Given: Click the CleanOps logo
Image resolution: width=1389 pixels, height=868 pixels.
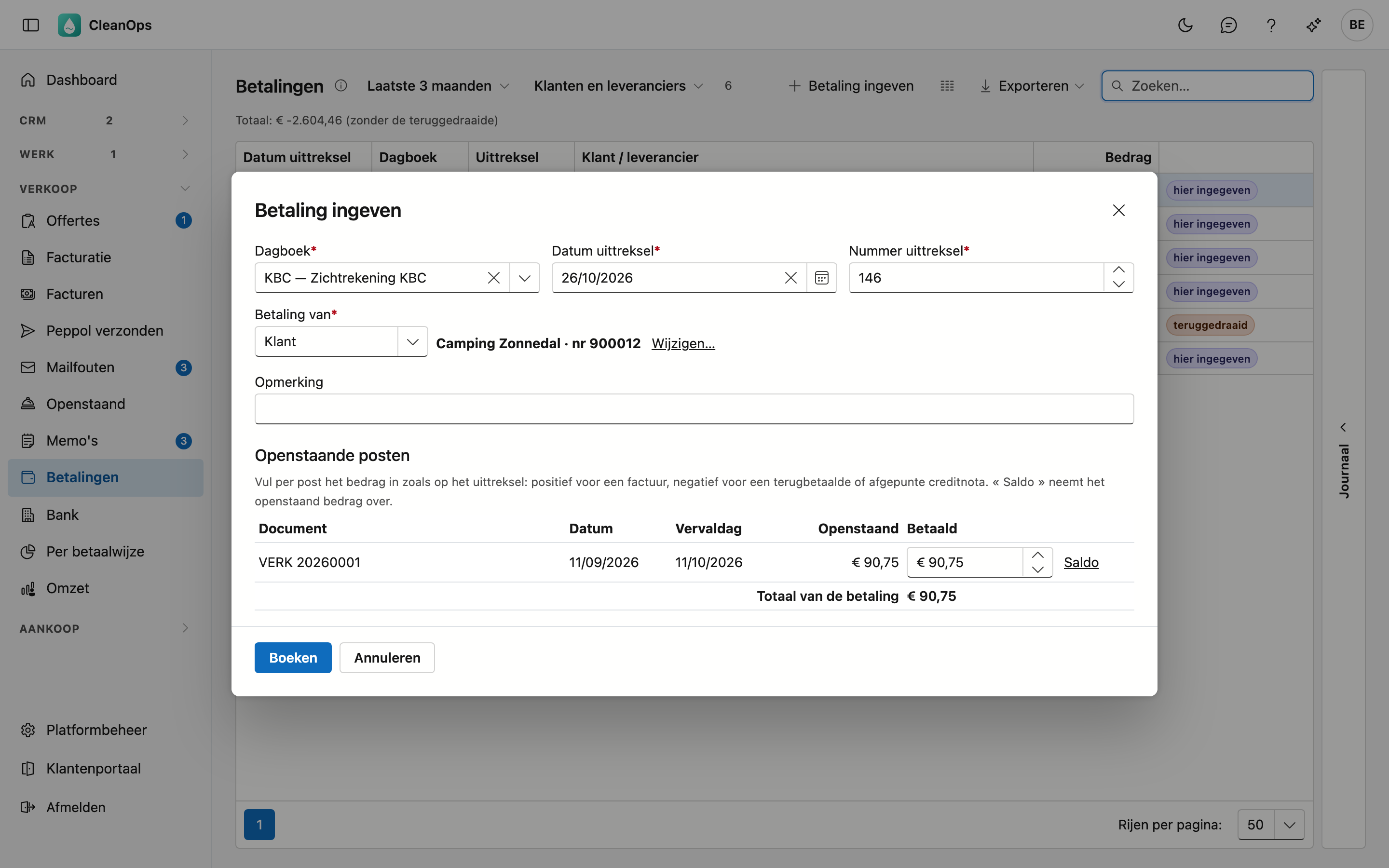Looking at the screenshot, I should click(69, 25).
